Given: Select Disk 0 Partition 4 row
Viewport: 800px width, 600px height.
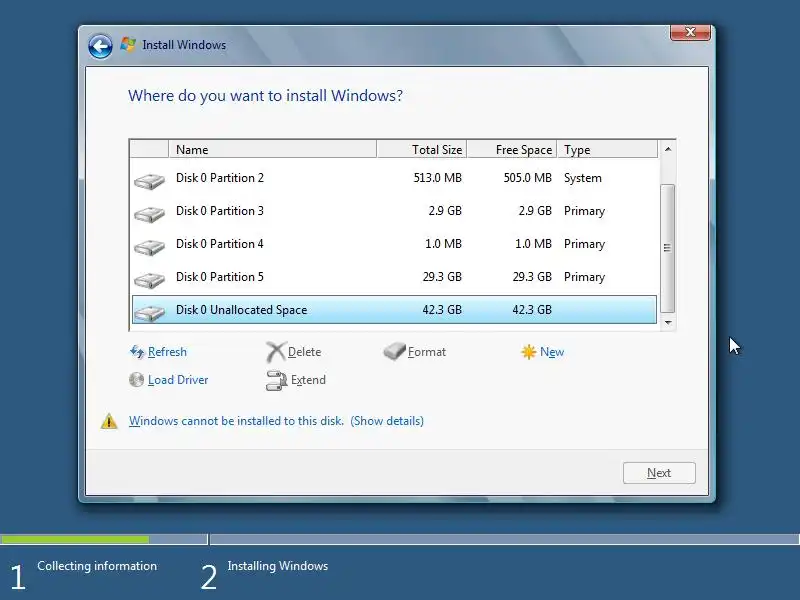Looking at the screenshot, I should click(x=394, y=244).
